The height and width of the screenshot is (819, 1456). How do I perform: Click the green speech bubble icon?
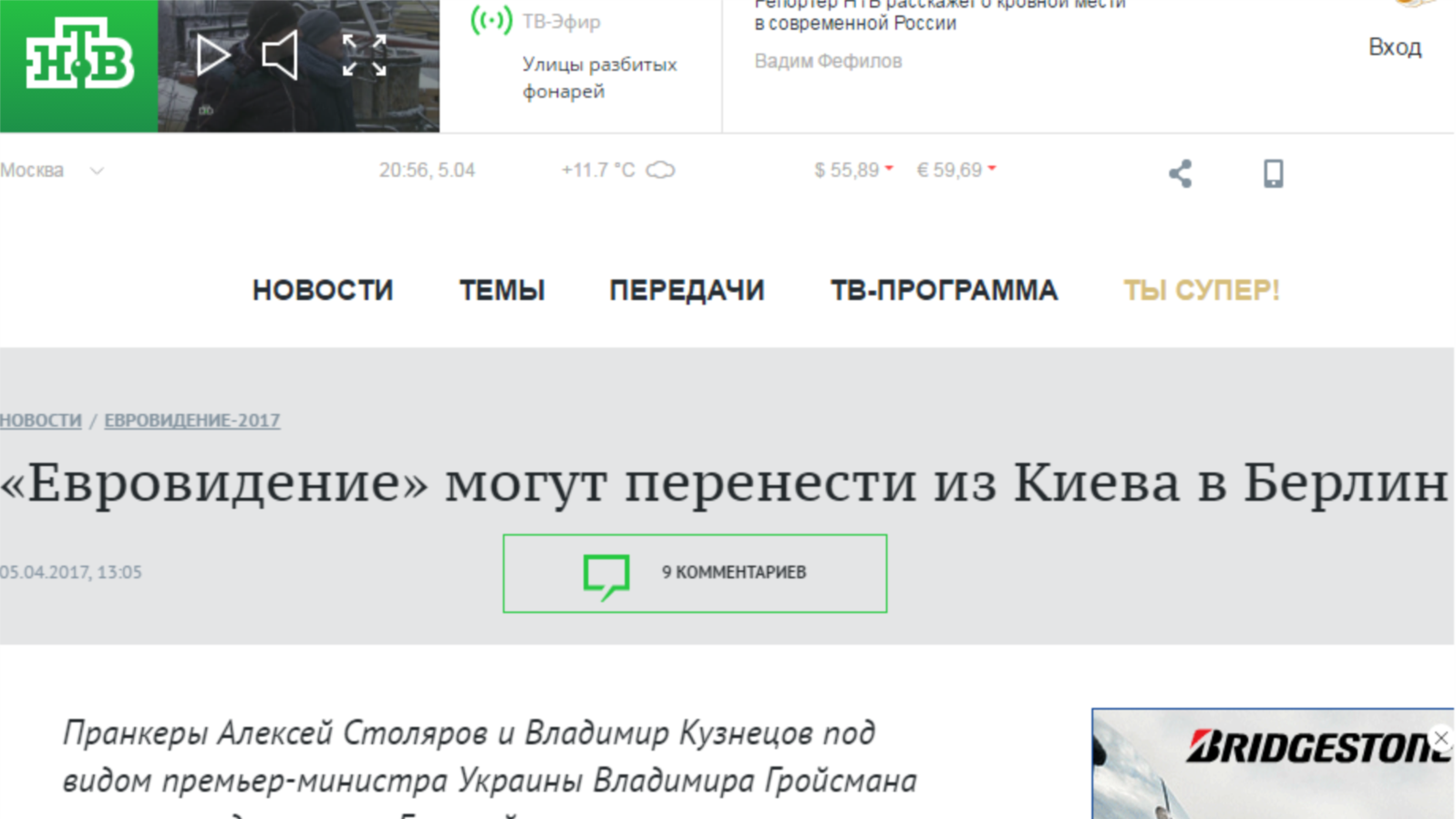(606, 576)
